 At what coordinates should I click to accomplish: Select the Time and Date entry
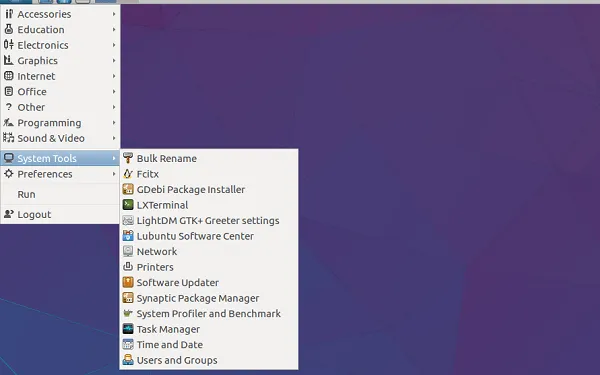click(x=209, y=345)
